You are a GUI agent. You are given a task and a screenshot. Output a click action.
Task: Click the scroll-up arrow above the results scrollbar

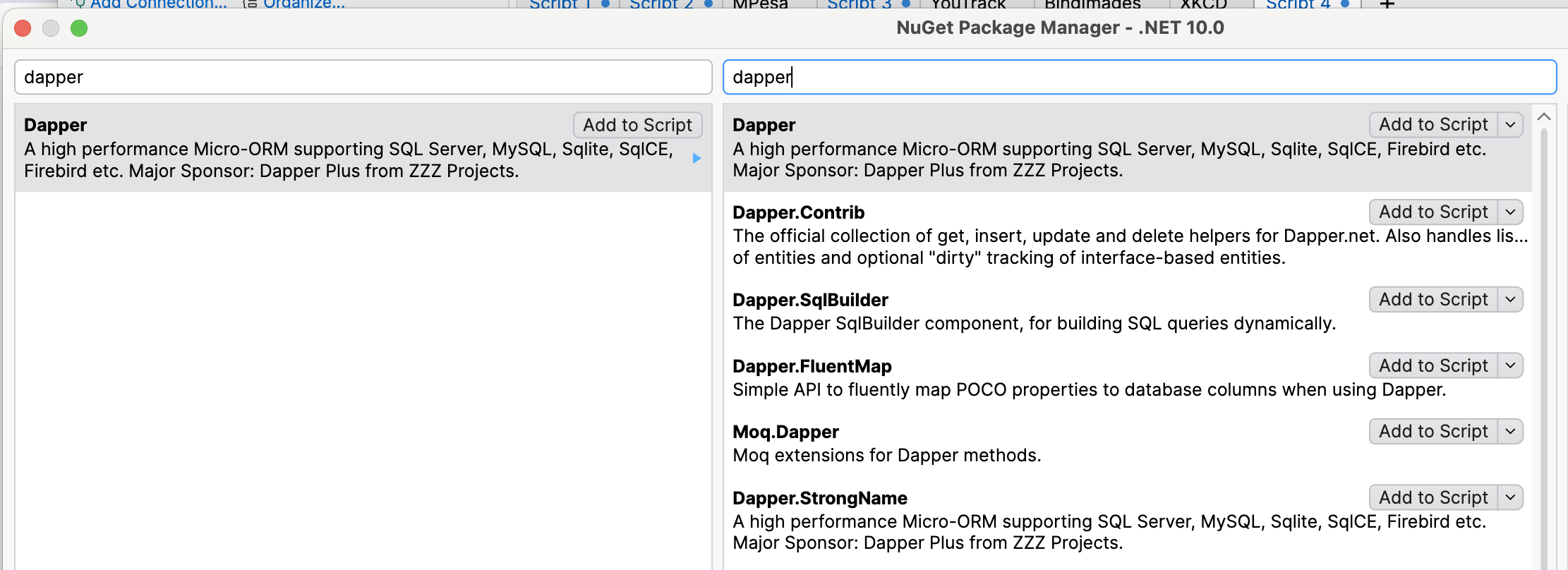[x=1544, y=117]
